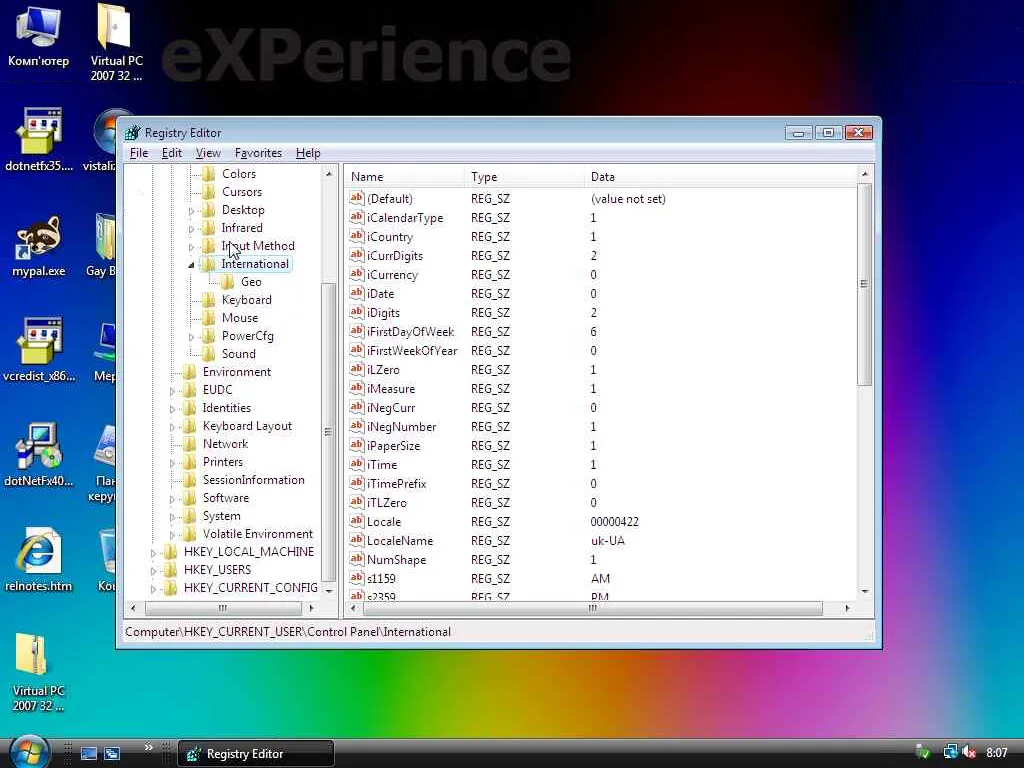
Task: Select the Mouse key folder icon
Action: tap(209, 318)
